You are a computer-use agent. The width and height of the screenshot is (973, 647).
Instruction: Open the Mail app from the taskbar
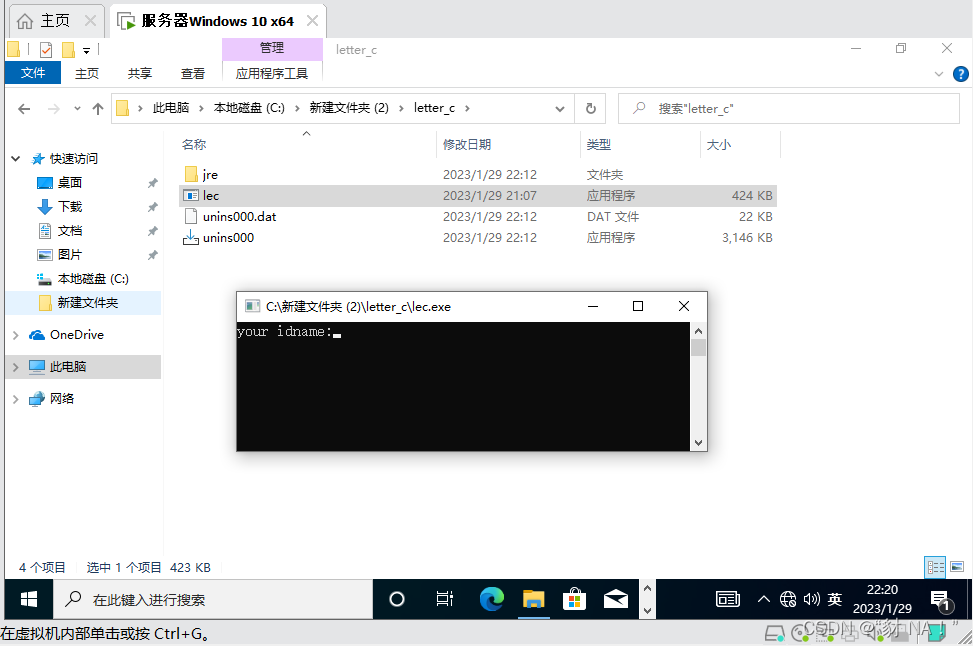click(615, 599)
